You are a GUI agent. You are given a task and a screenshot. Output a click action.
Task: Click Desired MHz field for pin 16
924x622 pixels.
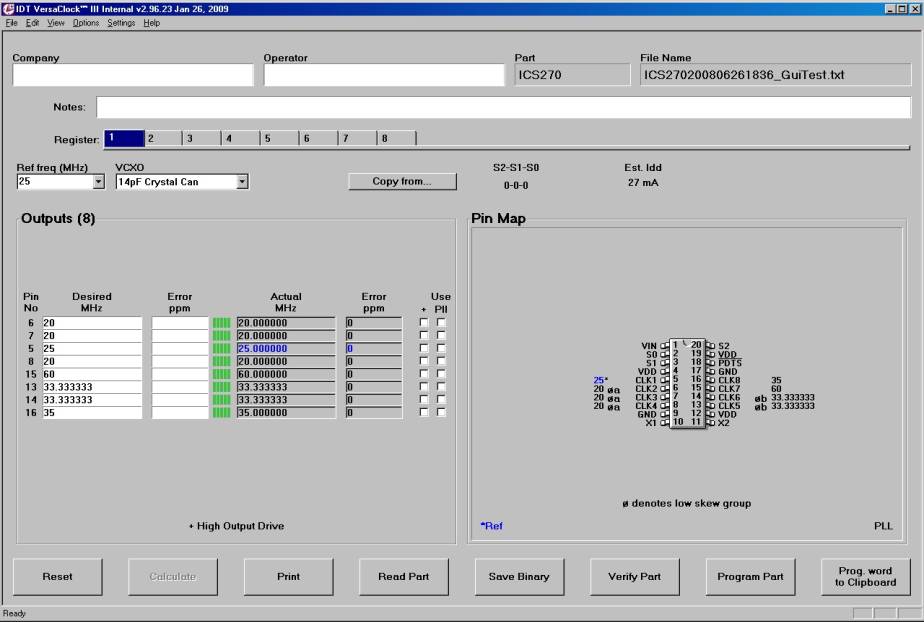92,412
